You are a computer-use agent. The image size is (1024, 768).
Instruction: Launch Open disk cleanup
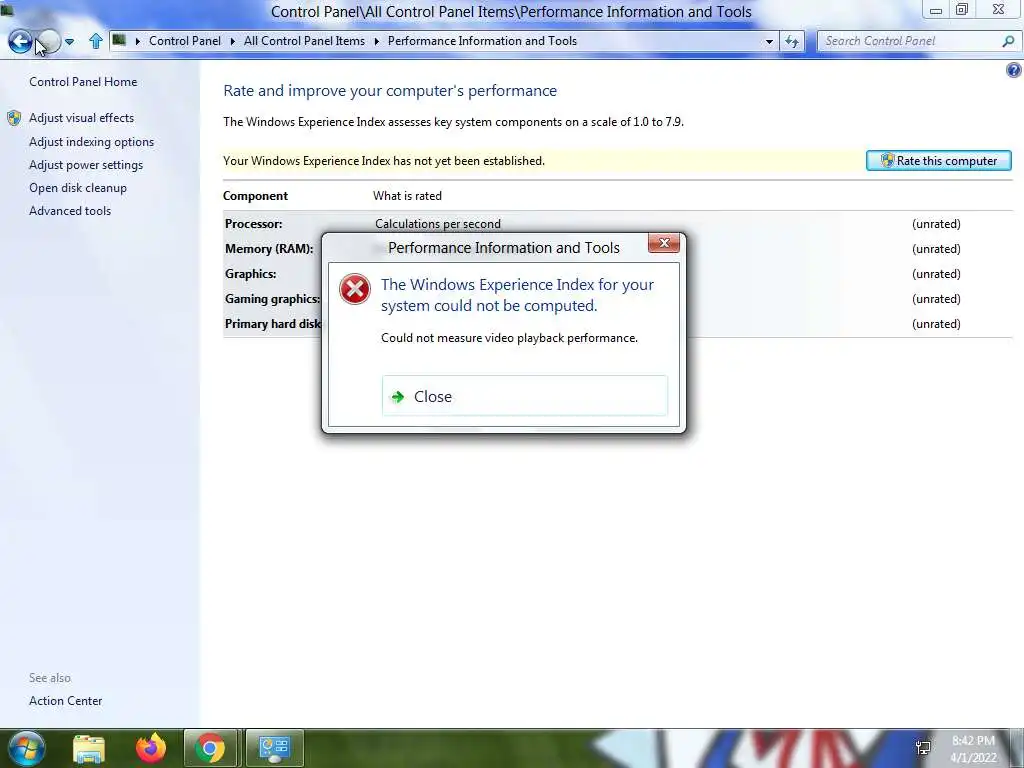(x=78, y=187)
